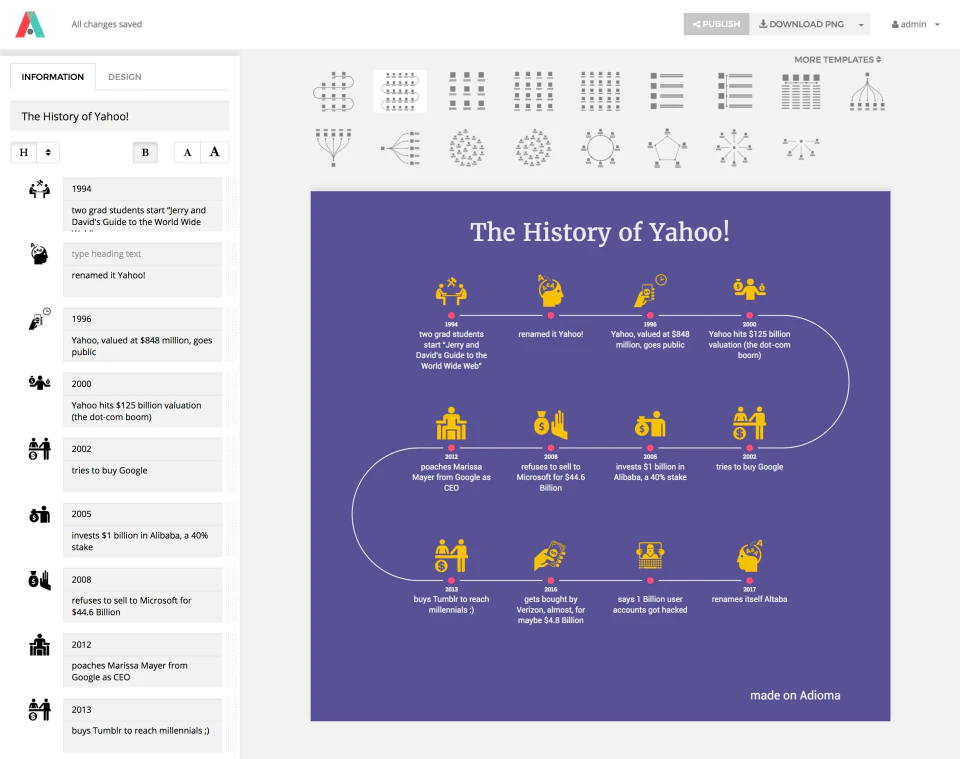This screenshot has width=960, height=759.
Task: Select the first list layout template
Action: click(x=667, y=91)
